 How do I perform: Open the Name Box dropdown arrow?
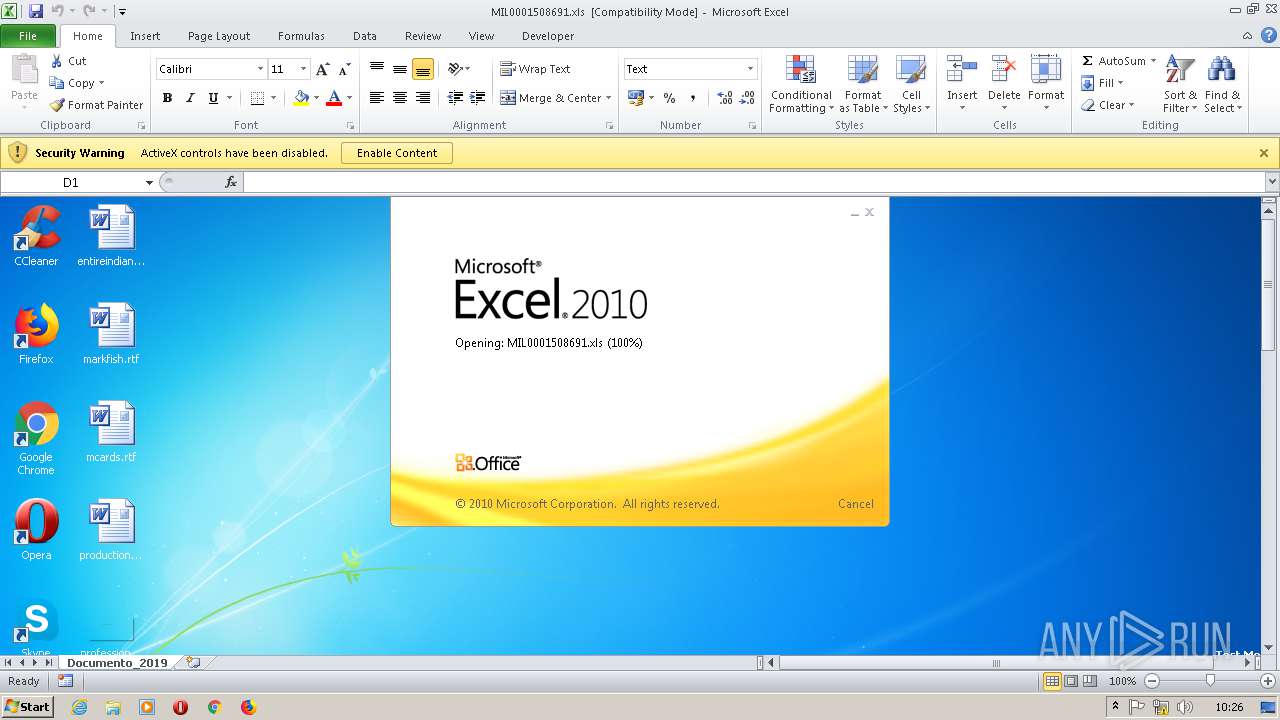149,183
